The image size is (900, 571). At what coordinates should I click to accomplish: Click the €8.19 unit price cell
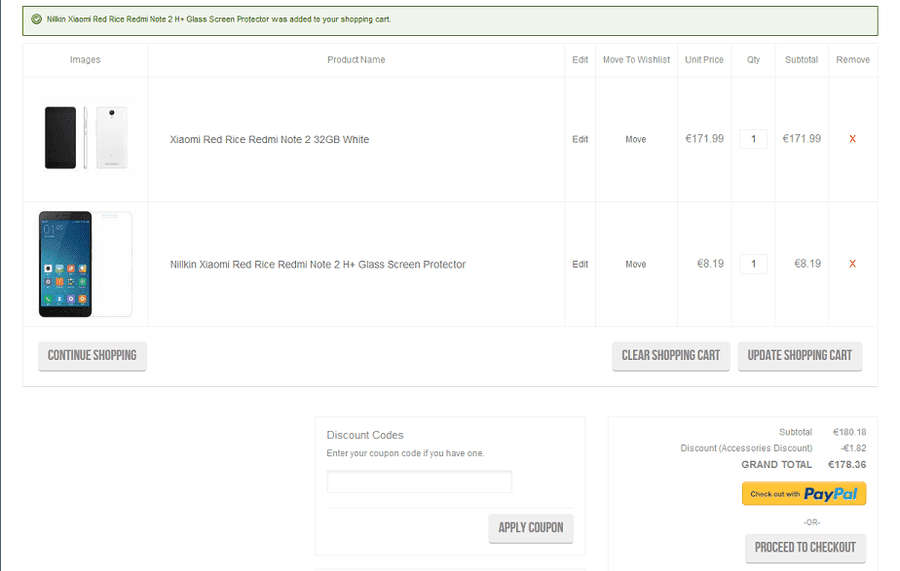click(x=710, y=264)
